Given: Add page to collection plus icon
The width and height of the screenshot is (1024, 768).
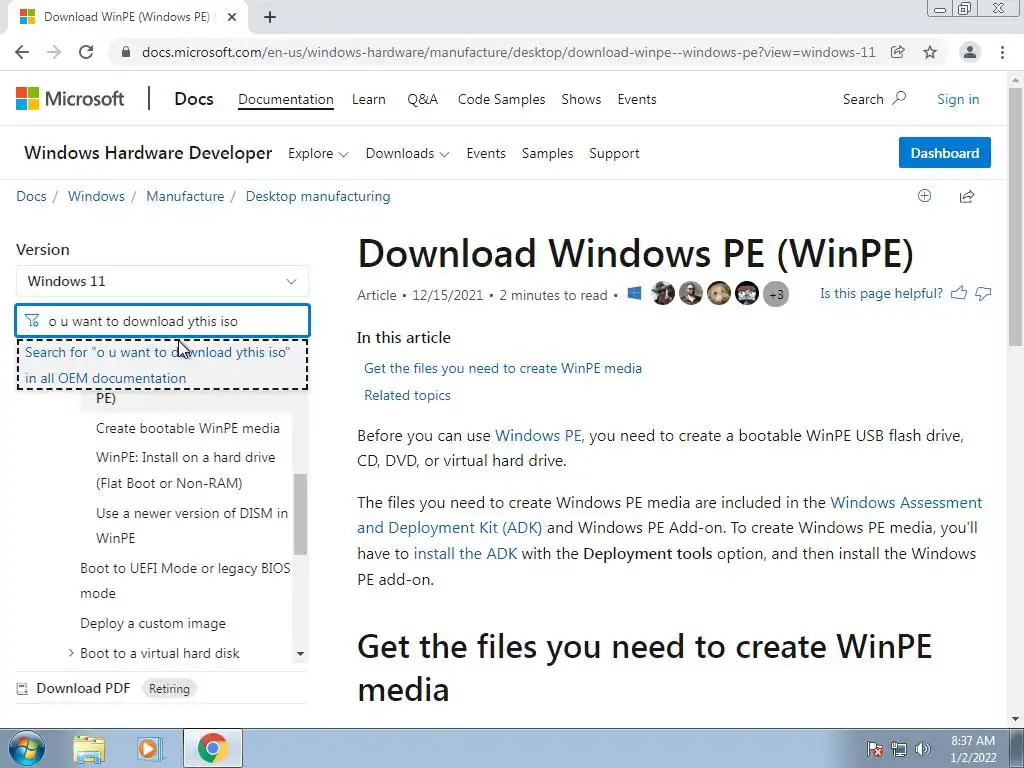Looking at the screenshot, I should (924, 196).
